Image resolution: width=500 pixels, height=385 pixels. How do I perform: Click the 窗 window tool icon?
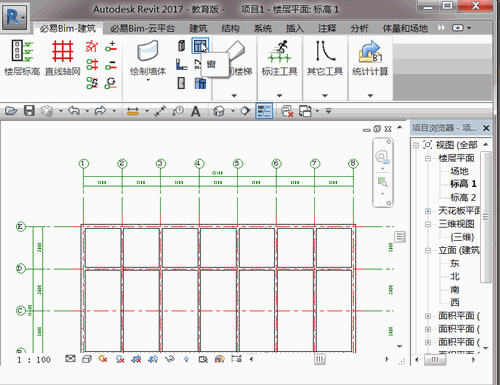(x=200, y=46)
